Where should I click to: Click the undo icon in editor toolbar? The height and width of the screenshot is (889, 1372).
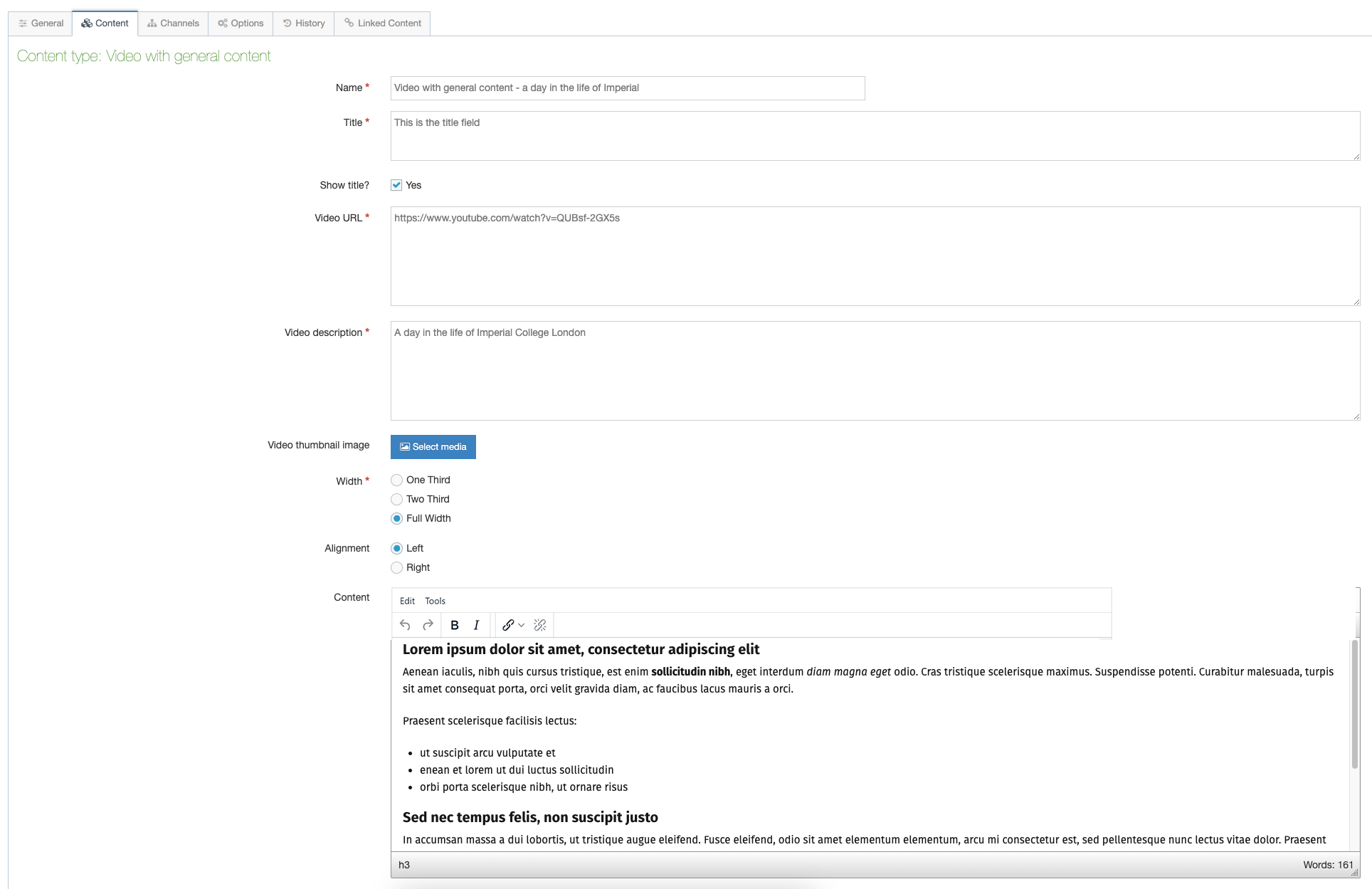pyautogui.click(x=405, y=625)
